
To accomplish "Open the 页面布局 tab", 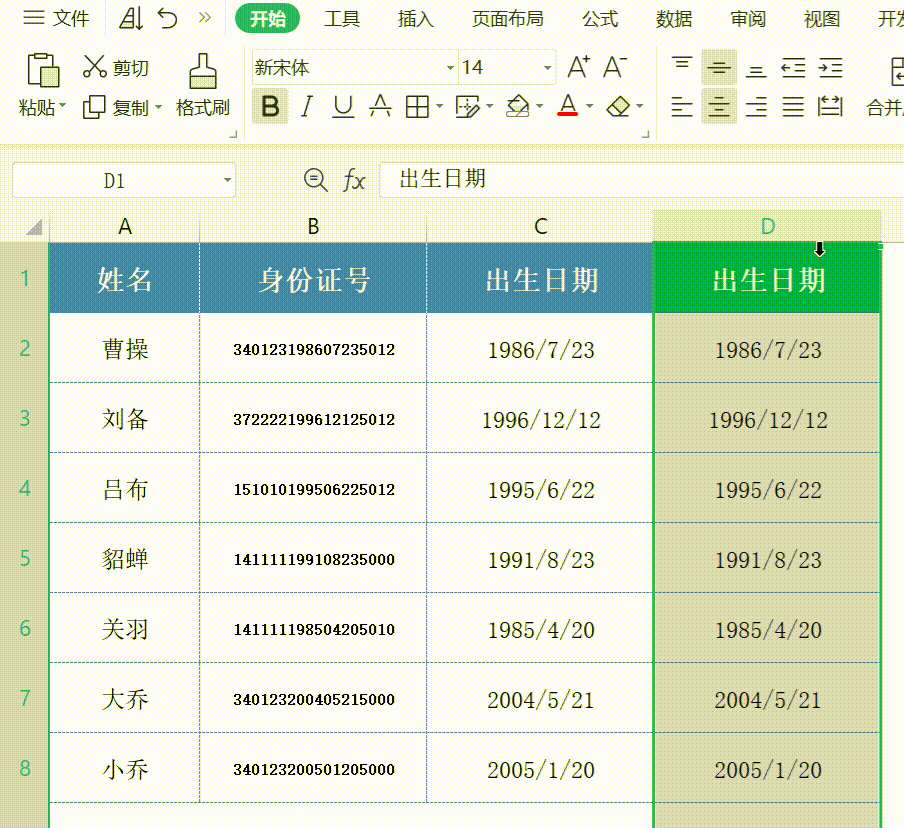I will click(x=508, y=18).
